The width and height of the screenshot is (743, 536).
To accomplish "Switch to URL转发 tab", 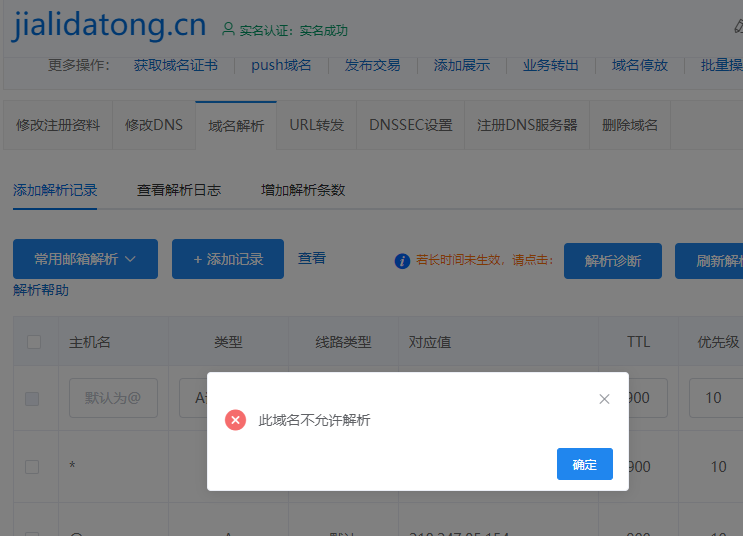I will pos(317,125).
